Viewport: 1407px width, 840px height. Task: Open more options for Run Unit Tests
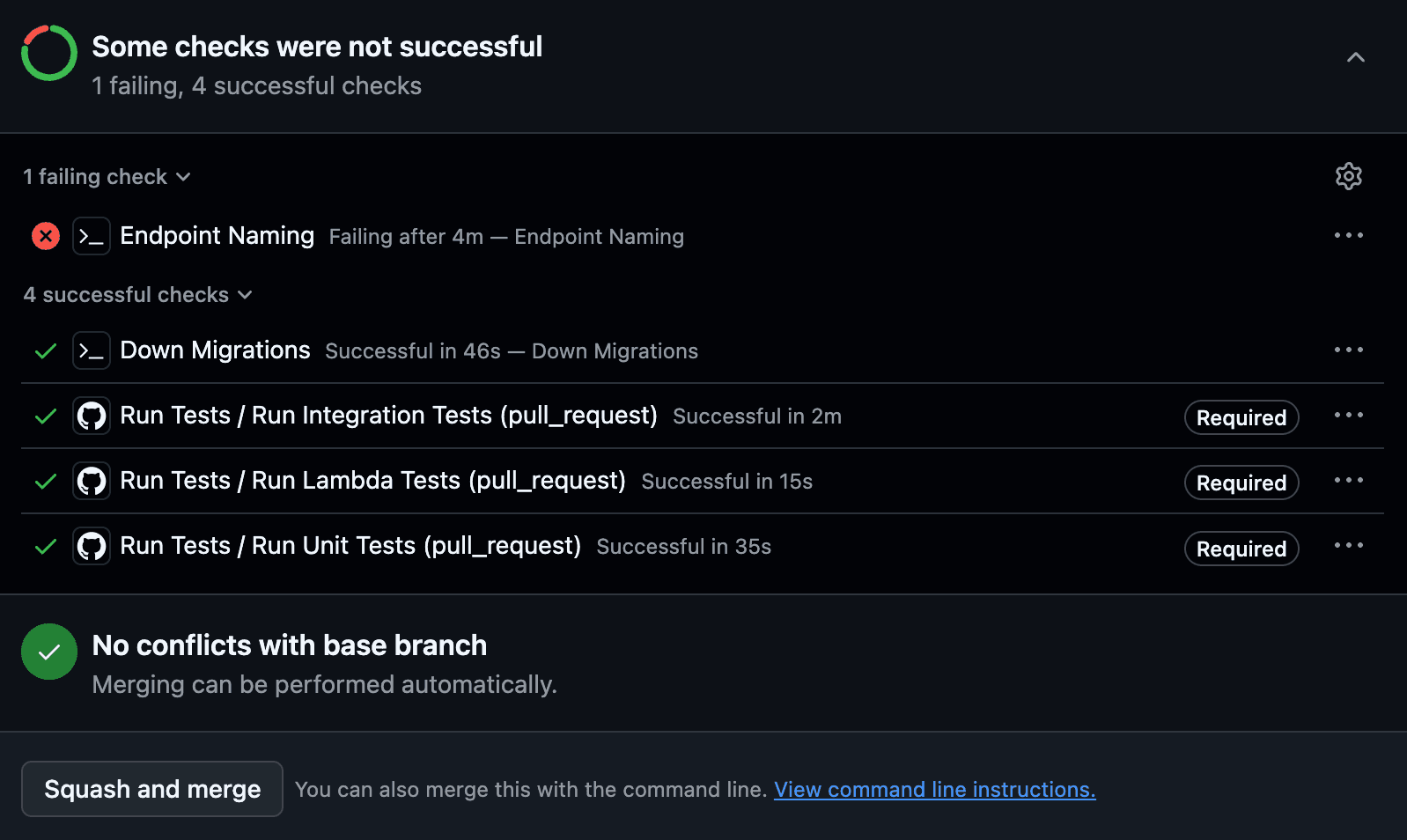click(1348, 546)
